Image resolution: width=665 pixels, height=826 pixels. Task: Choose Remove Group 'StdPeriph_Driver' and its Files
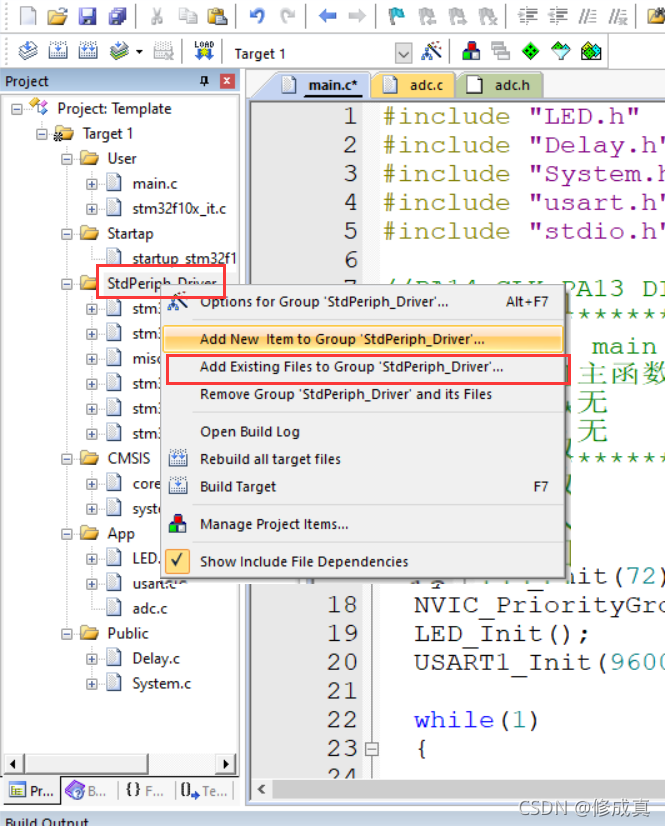point(363,394)
